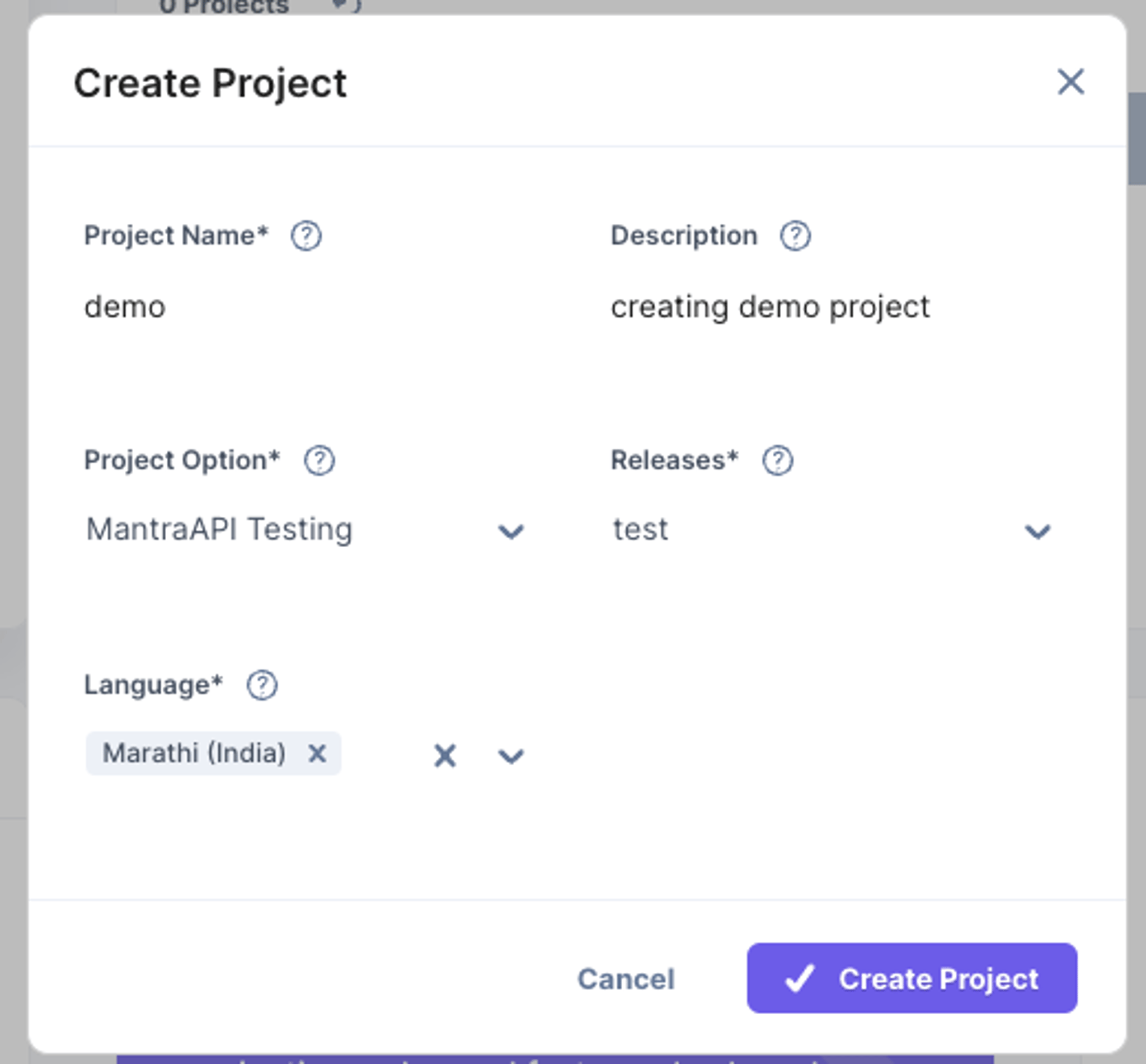Open the Description help tooltip icon
The width and height of the screenshot is (1146, 1064).
[x=795, y=236]
